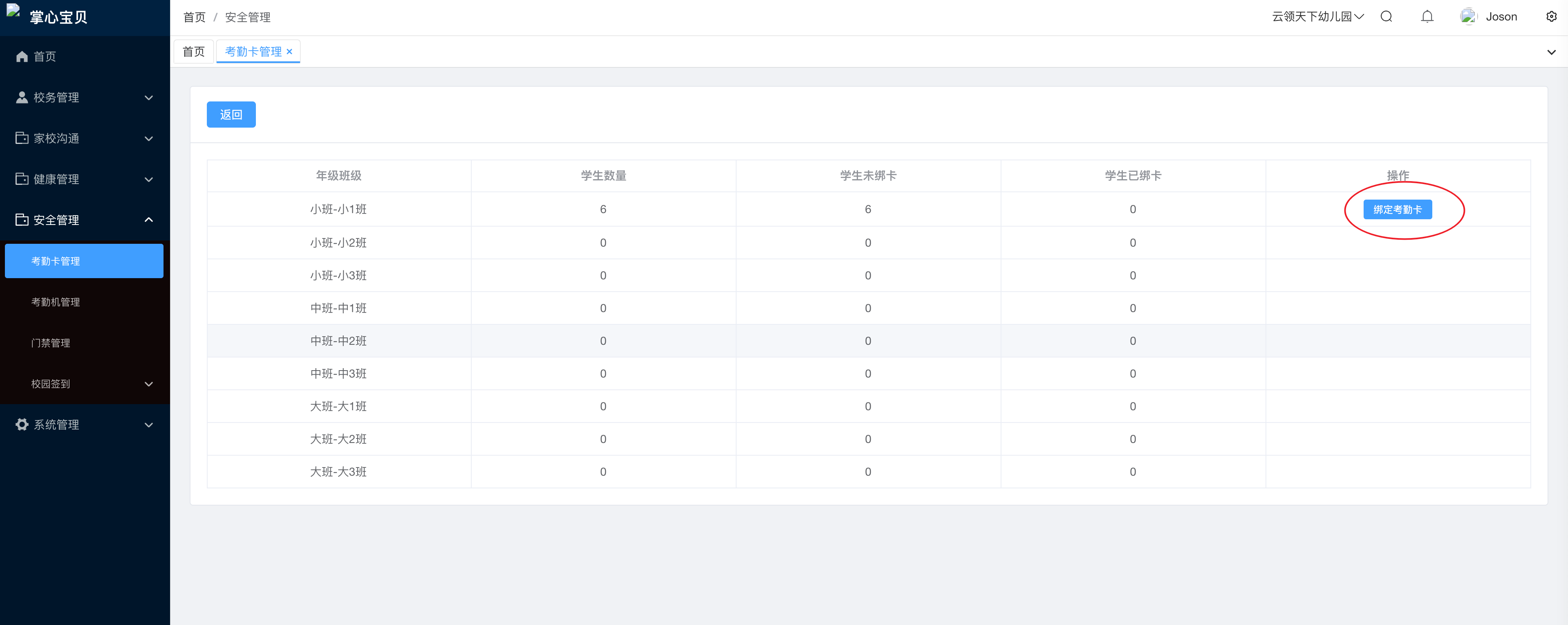
Task: Click the 学生未绑卡 column header
Action: 868,175
